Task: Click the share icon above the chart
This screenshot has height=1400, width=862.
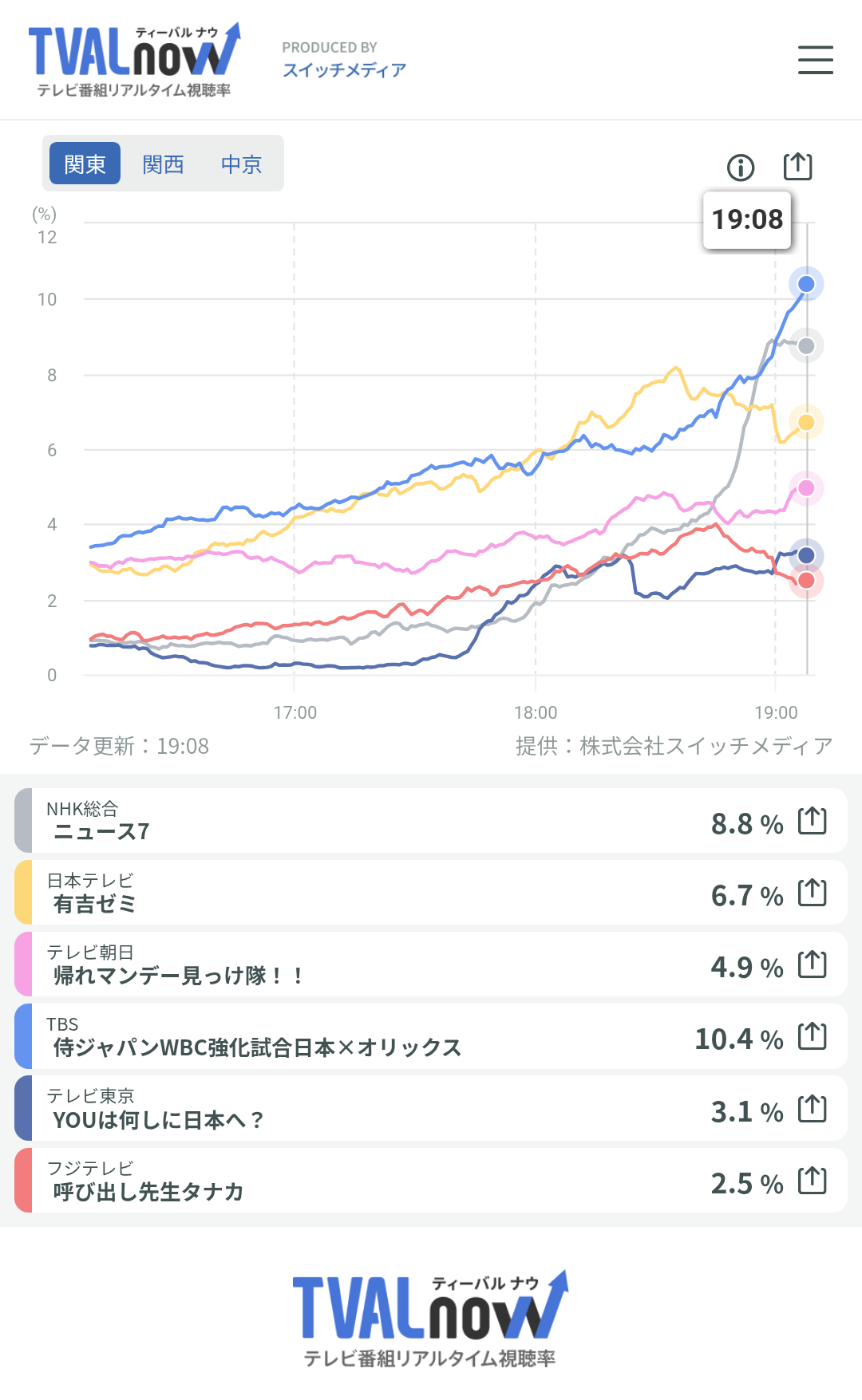Action: [797, 166]
